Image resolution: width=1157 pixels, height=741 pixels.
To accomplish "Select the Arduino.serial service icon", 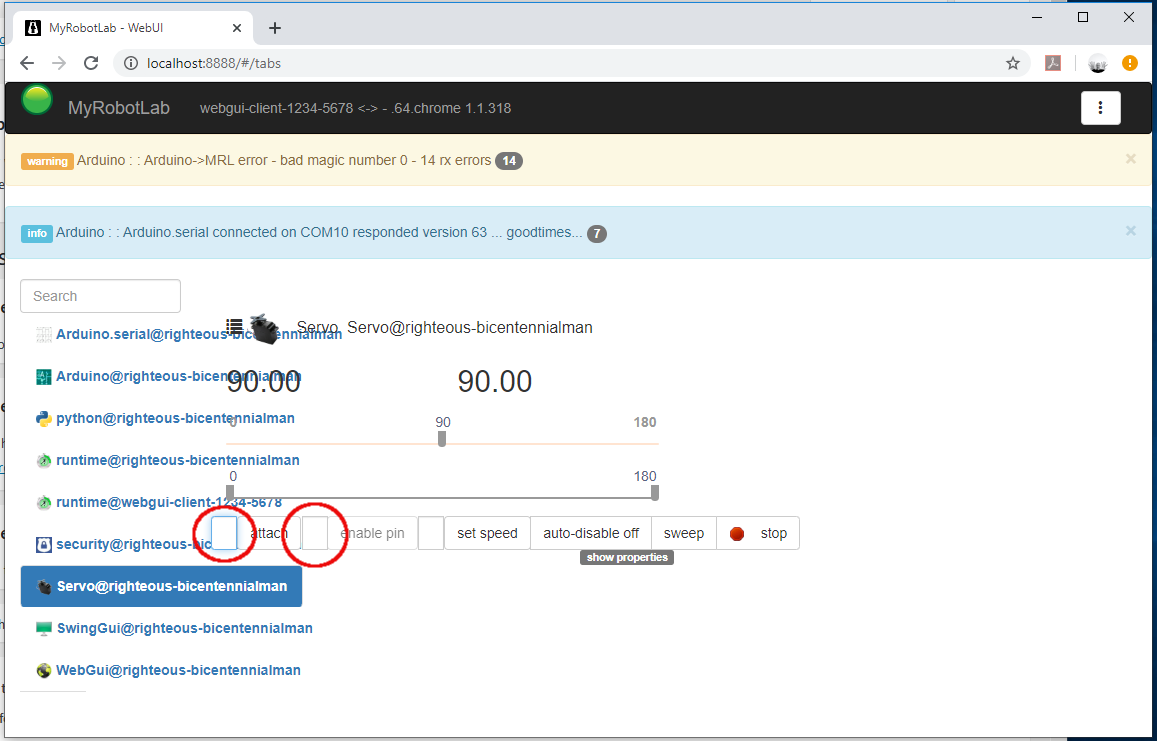I will [44, 333].
